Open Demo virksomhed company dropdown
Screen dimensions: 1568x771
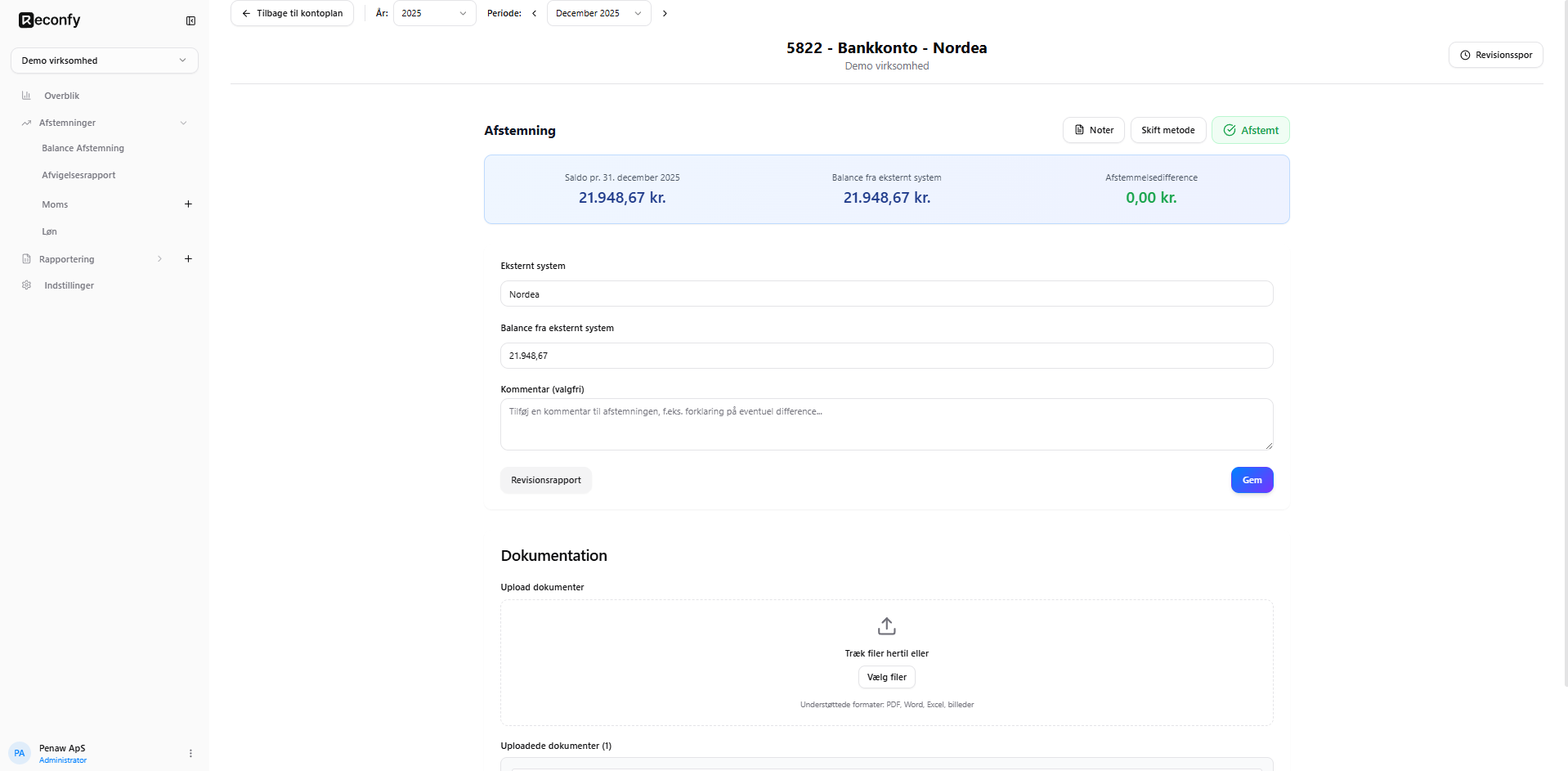tap(105, 61)
